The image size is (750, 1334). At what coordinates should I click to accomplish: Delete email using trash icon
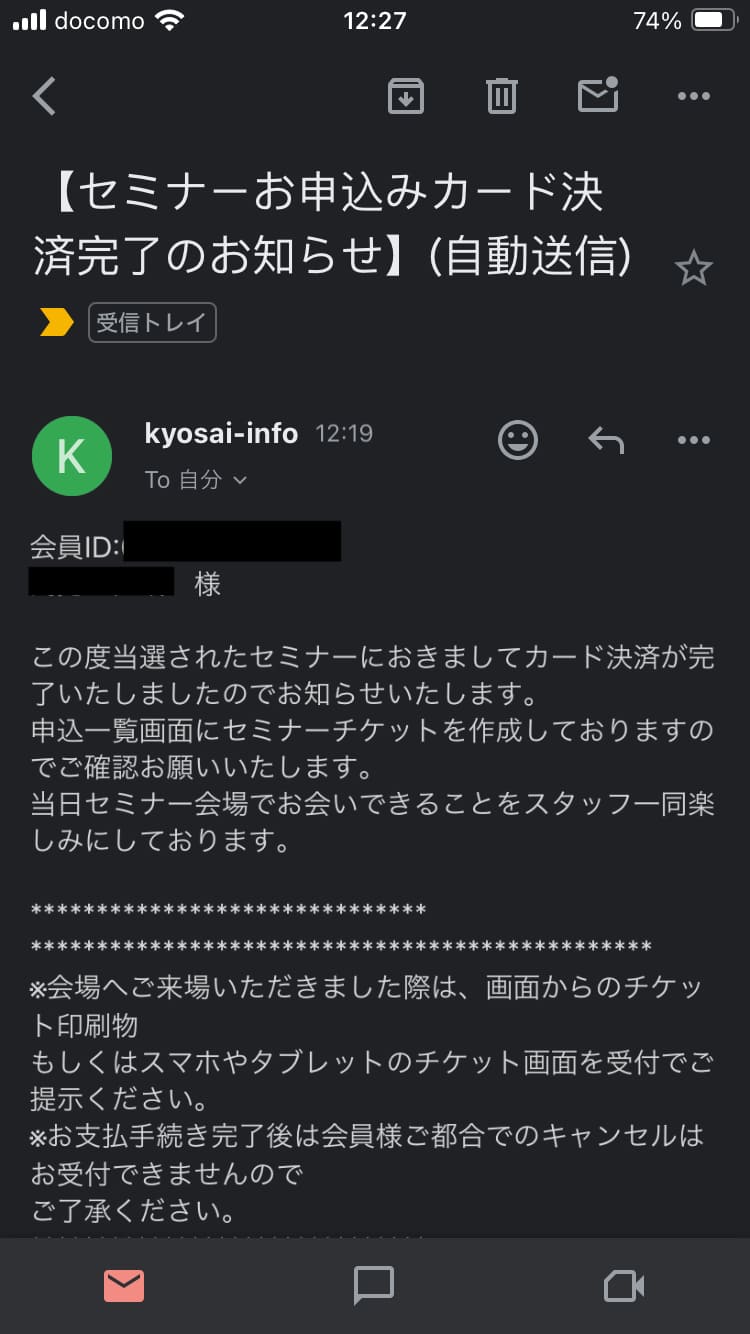(501, 97)
